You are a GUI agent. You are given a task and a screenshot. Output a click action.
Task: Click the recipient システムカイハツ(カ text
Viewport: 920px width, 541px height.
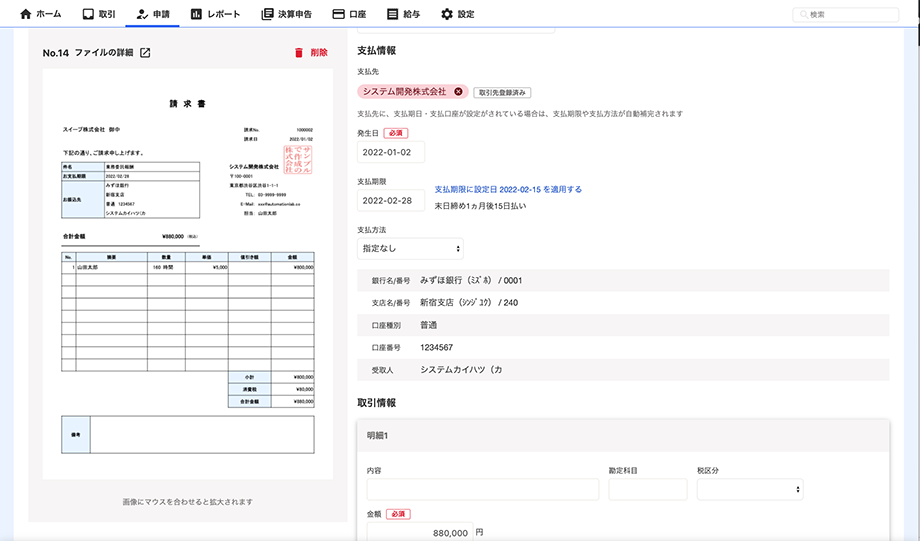coord(461,370)
